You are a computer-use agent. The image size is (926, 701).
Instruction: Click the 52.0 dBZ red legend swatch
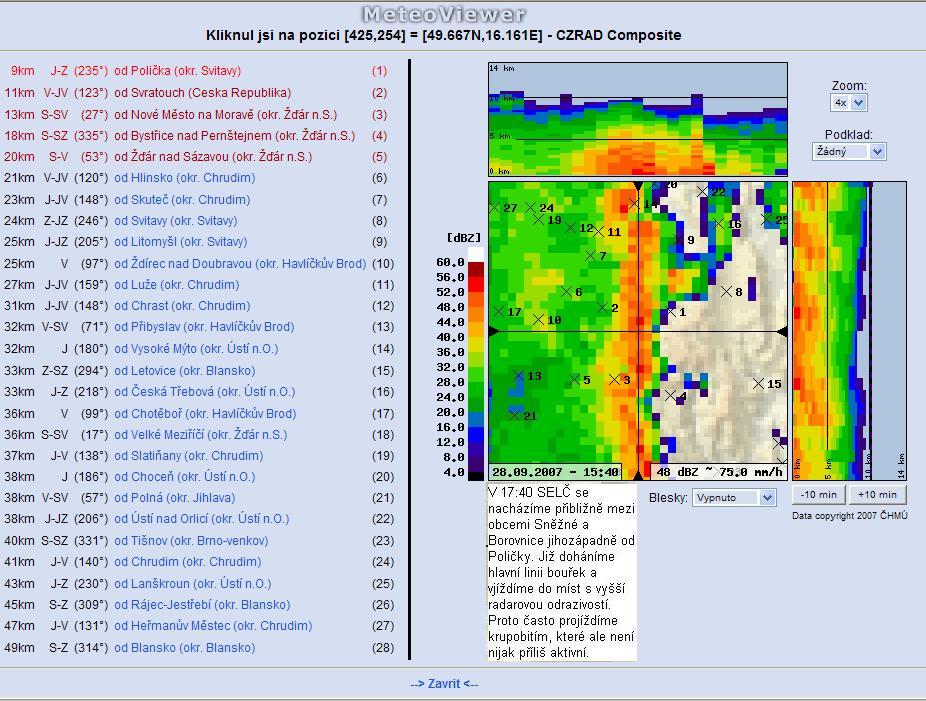point(476,285)
